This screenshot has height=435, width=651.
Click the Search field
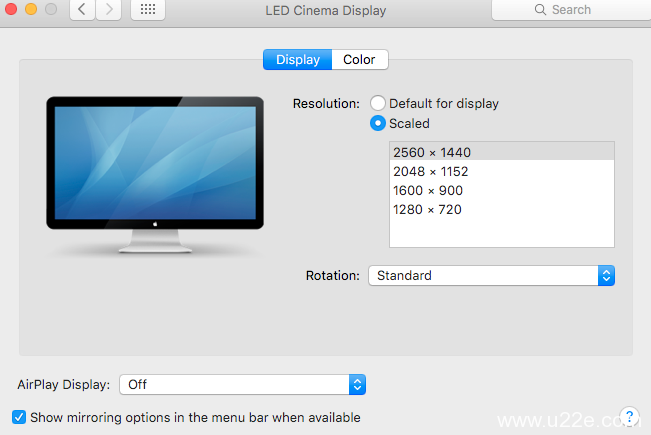[x=571, y=10]
